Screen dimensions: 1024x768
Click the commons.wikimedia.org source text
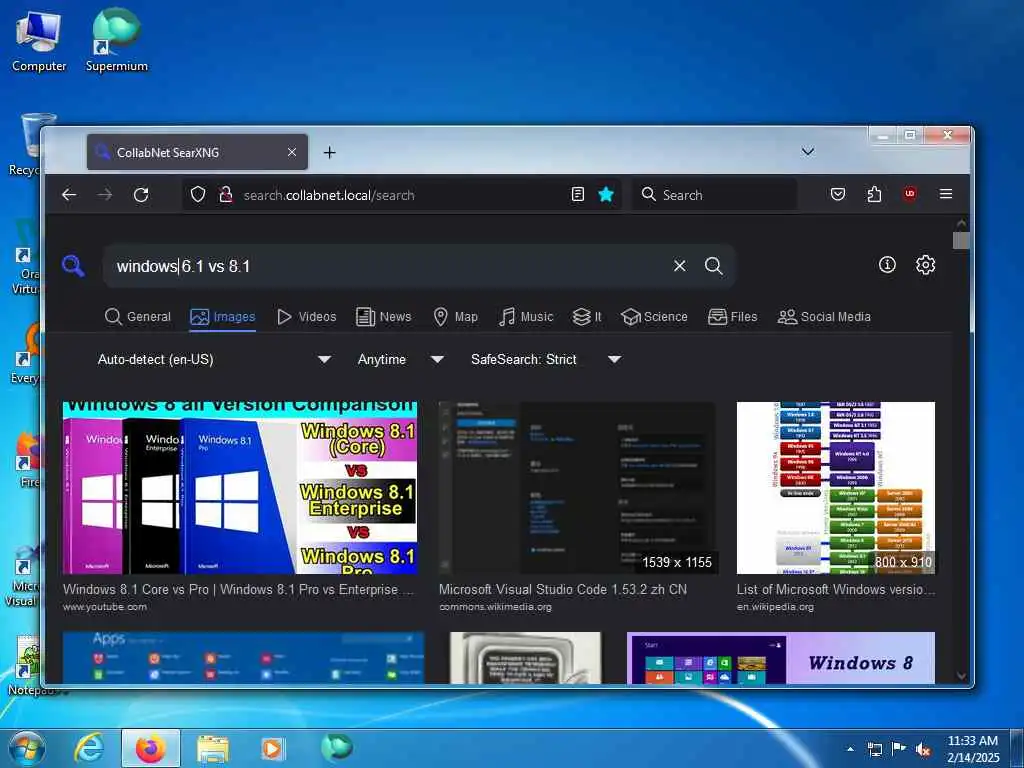495,607
